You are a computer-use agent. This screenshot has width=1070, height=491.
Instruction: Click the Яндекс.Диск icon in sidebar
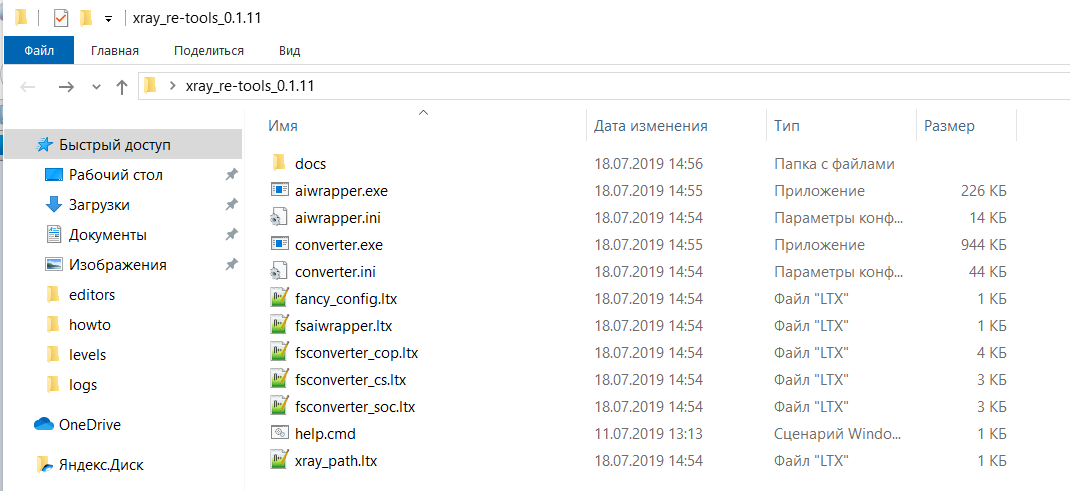tap(44, 465)
